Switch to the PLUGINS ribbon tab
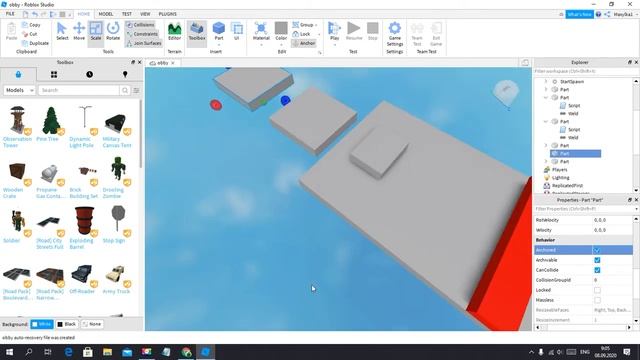Screen dimensions: 640x360 (x=167, y=14)
